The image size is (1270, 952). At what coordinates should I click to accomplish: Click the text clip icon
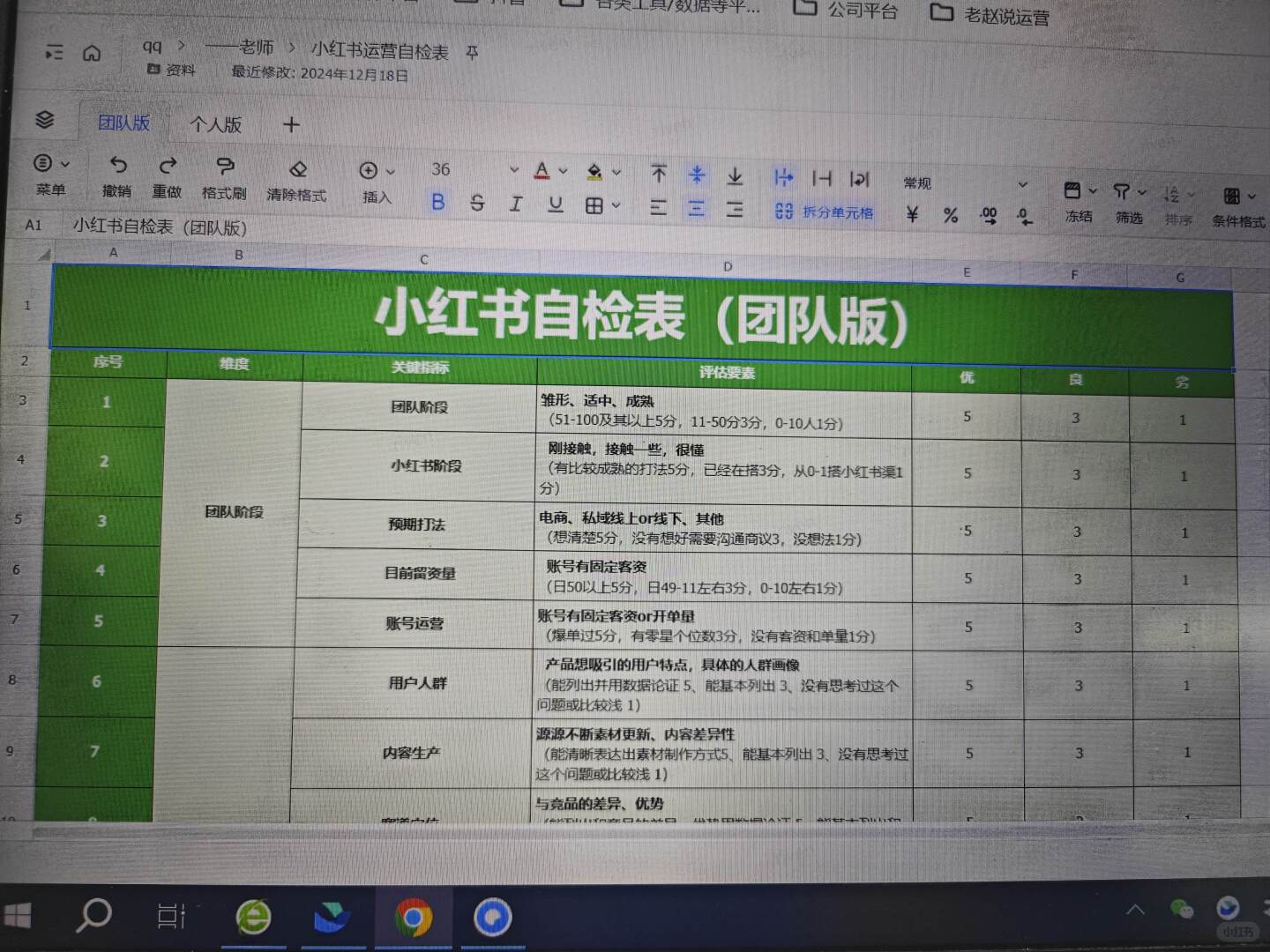(x=822, y=178)
